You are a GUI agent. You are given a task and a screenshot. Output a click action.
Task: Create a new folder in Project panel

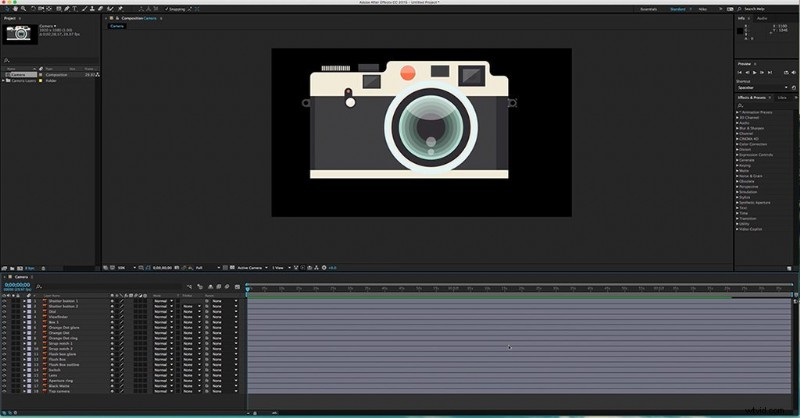[x=12, y=268]
